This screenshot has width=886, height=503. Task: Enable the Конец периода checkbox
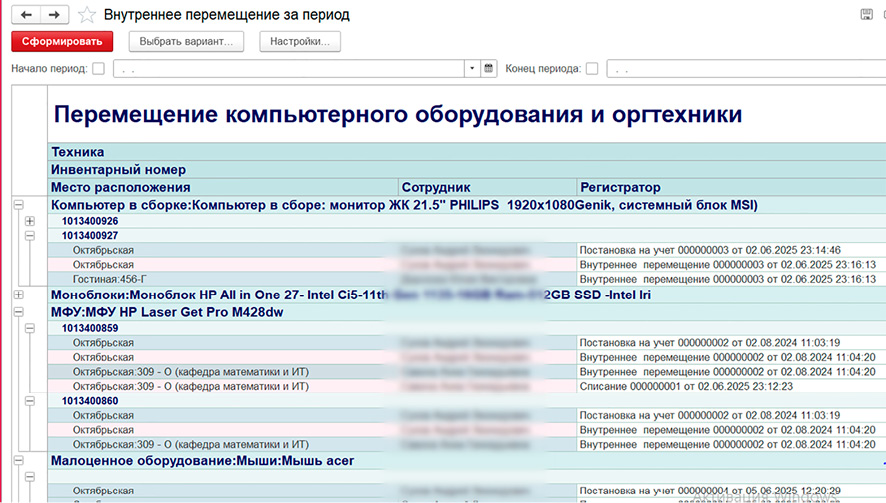[592, 69]
